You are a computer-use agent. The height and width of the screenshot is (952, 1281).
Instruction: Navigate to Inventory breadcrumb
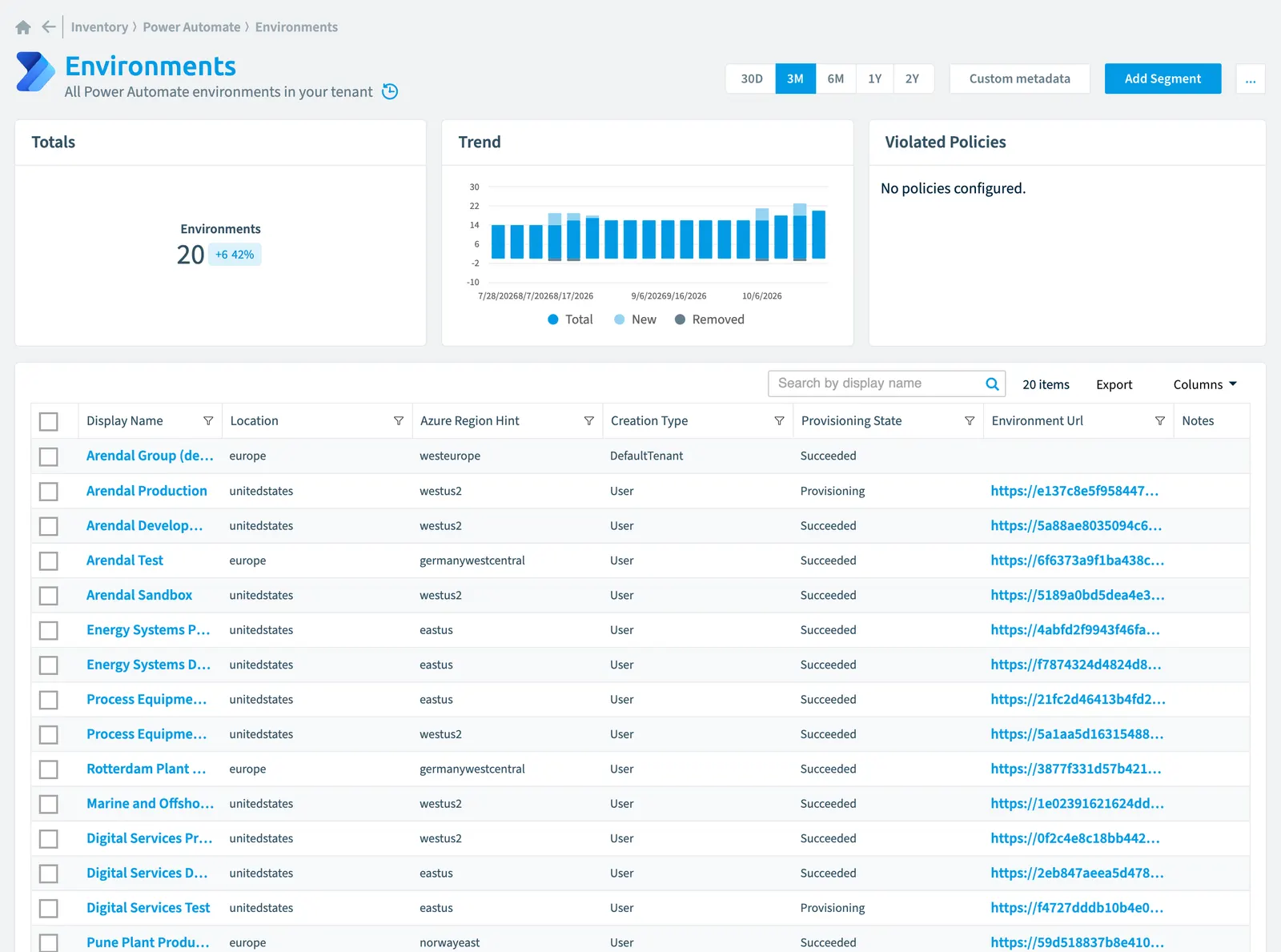pos(99,27)
